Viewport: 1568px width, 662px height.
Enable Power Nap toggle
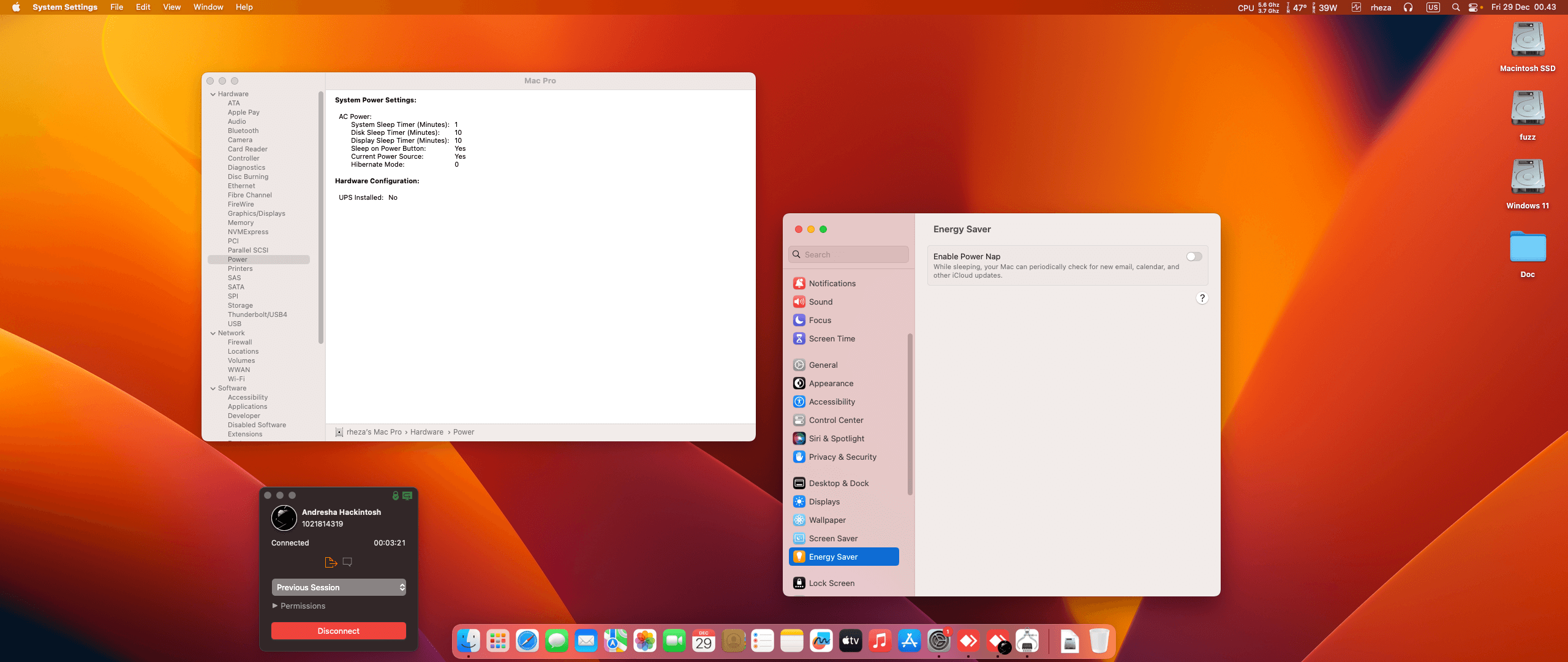point(1194,257)
